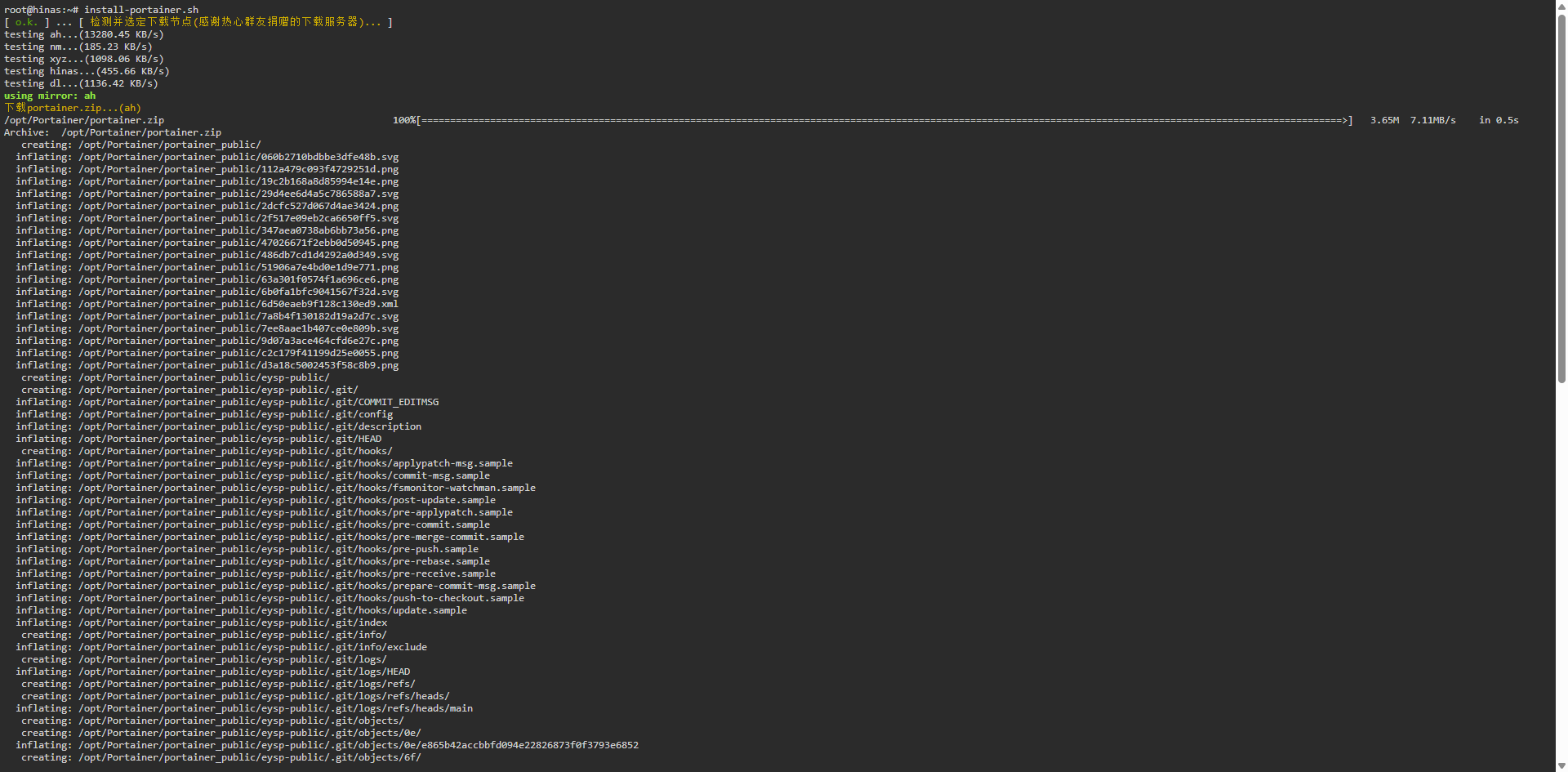Screen dimensions: 1568x772
Task: Click the 100% download progress bar
Action: (x=882, y=120)
